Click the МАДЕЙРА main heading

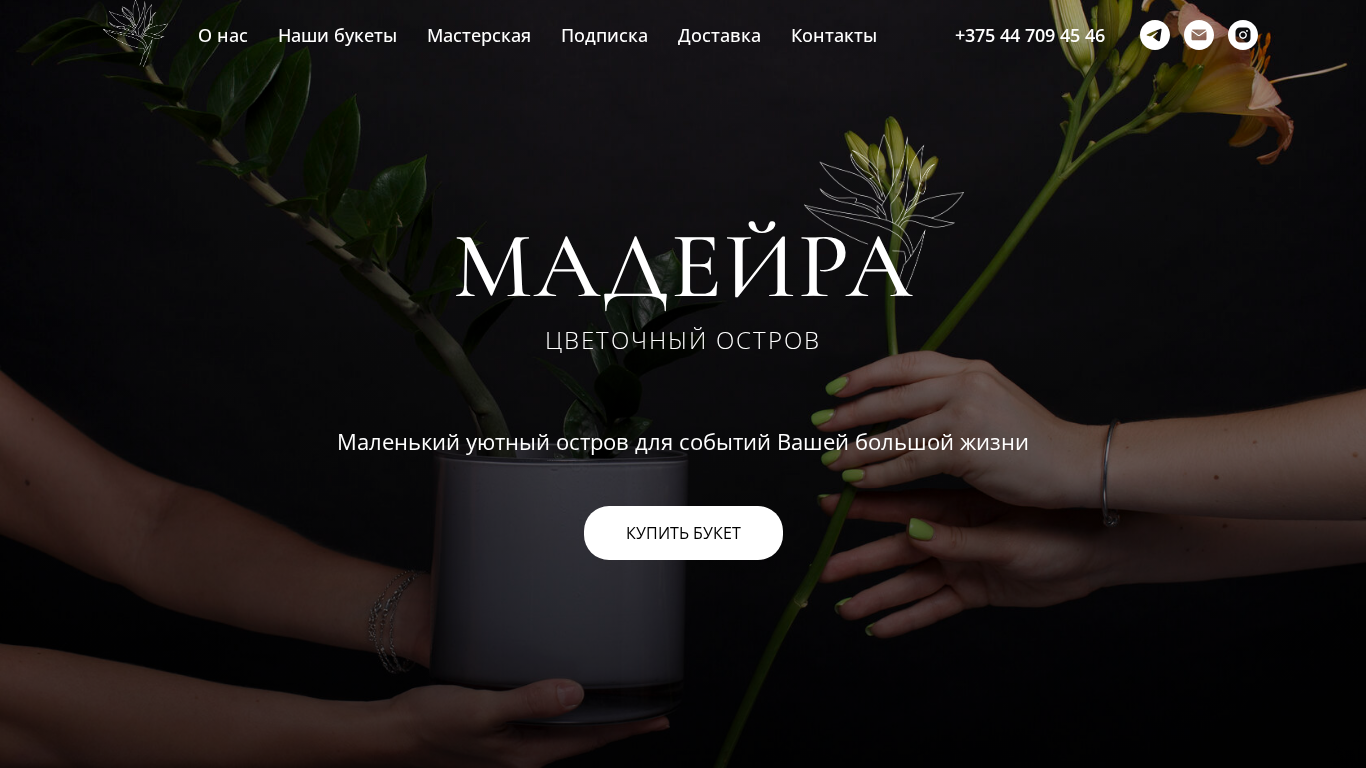click(684, 268)
